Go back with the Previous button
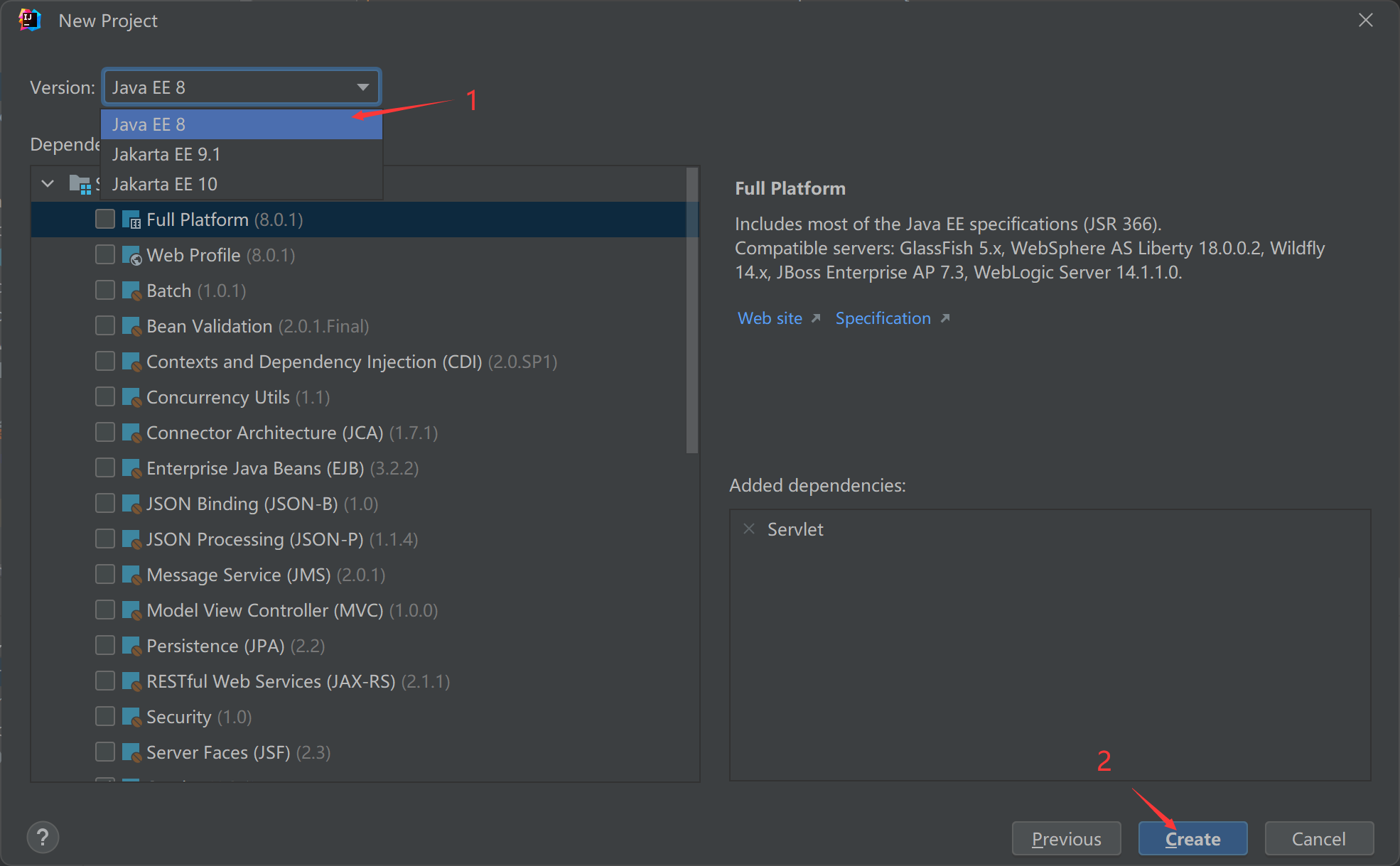The width and height of the screenshot is (1400, 866). pyautogui.click(x=1066, y=839)
